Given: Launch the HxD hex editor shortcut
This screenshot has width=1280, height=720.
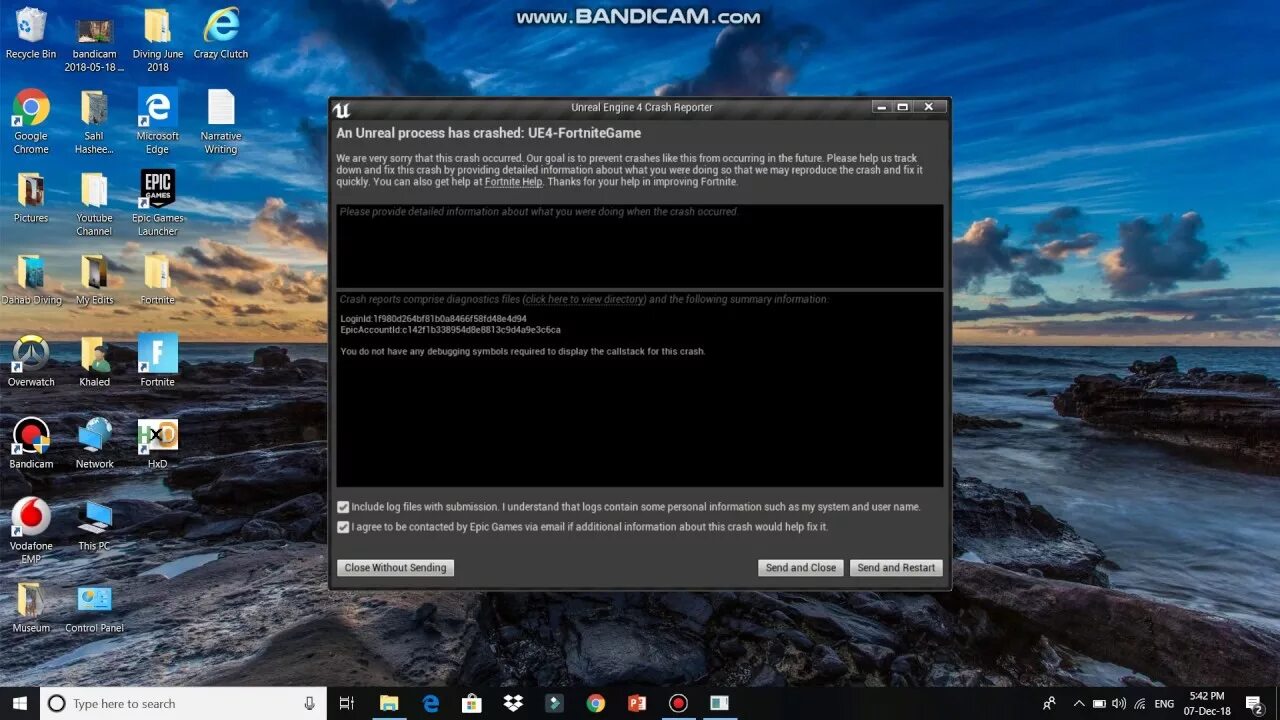Looking at the screenshot, I should coord(157,443).
